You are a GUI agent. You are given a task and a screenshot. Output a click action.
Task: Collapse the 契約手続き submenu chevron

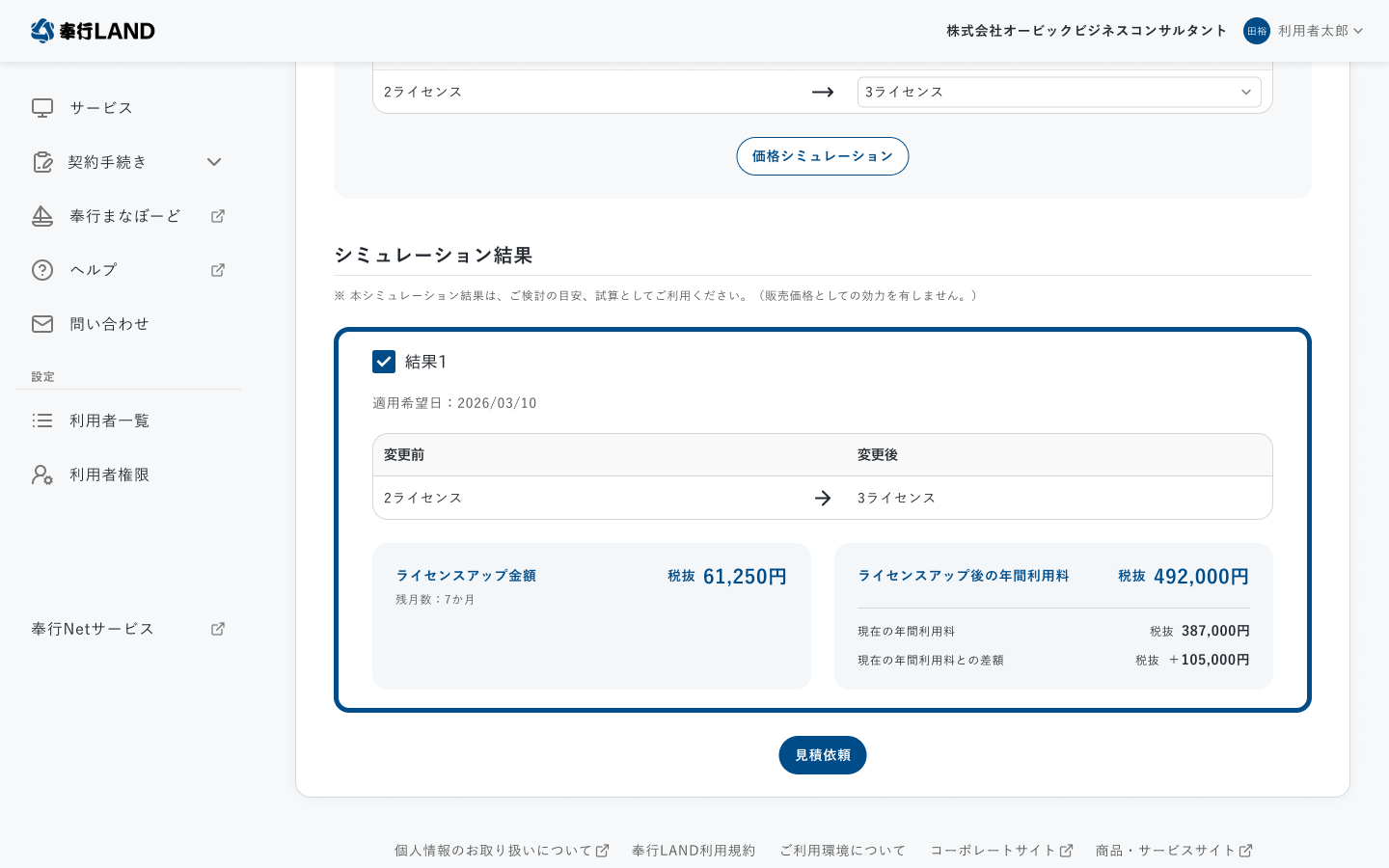[214, 162]
